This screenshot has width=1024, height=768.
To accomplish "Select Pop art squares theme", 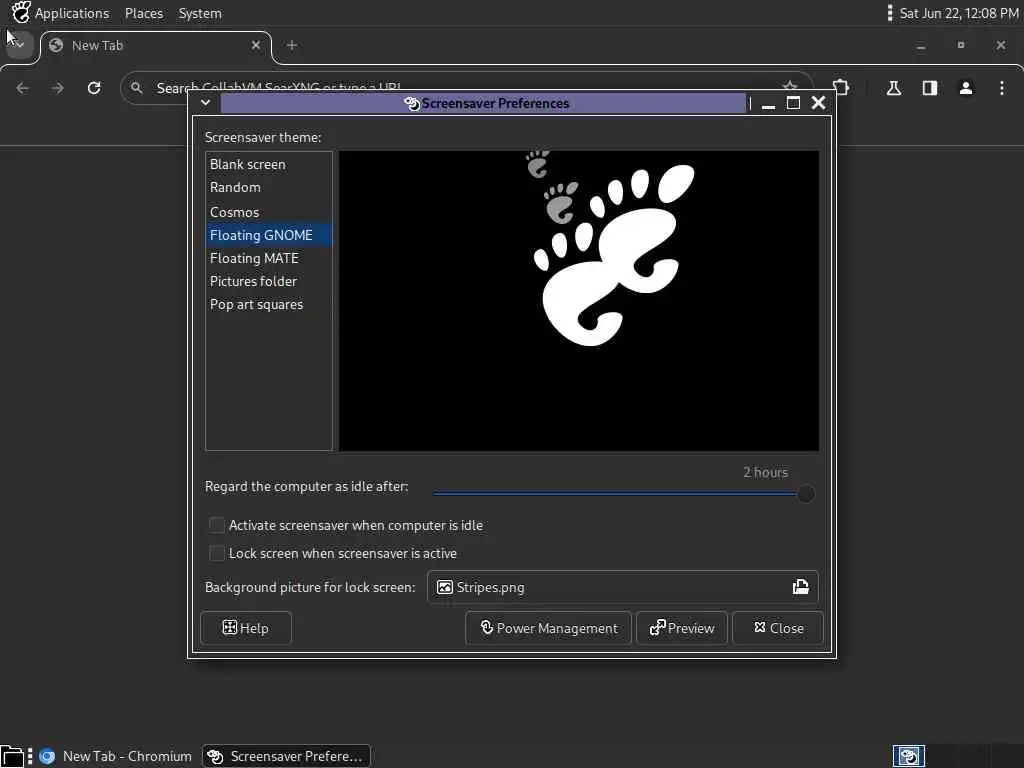I will pos(268,305).
